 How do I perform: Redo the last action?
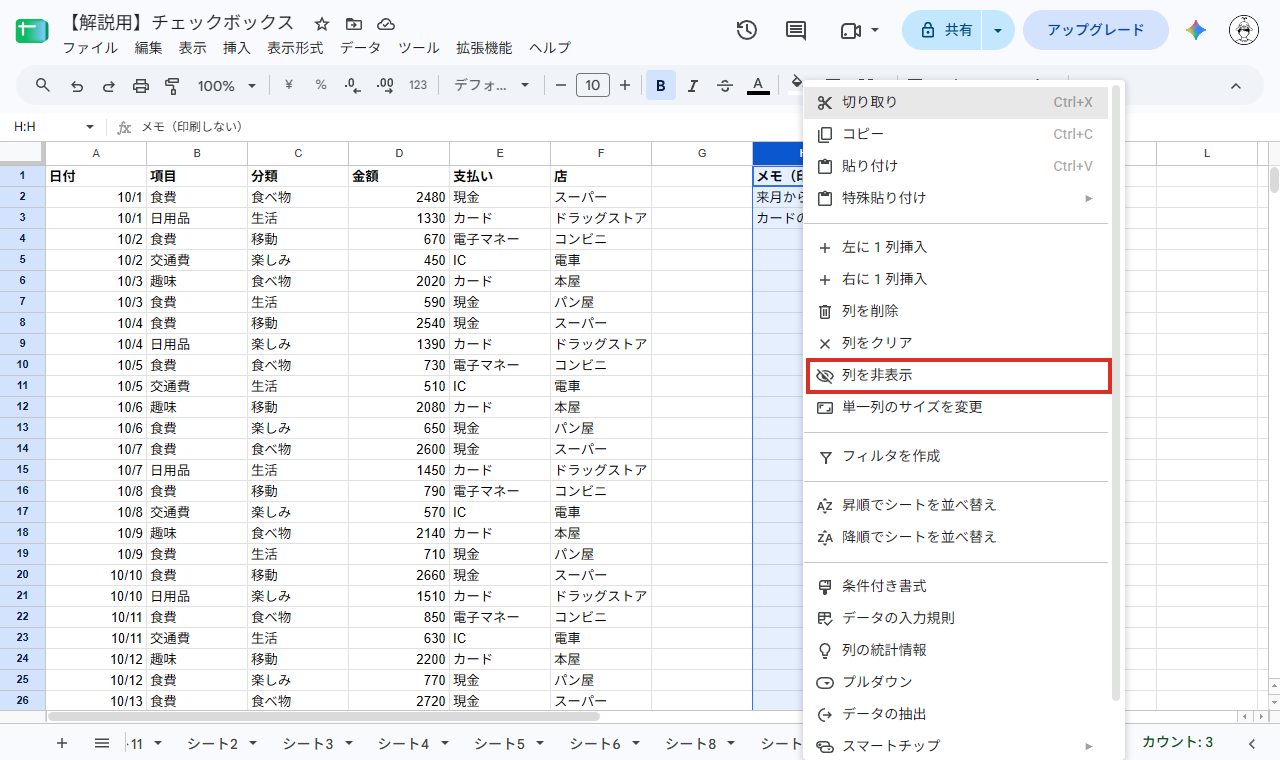pos(108,85)
